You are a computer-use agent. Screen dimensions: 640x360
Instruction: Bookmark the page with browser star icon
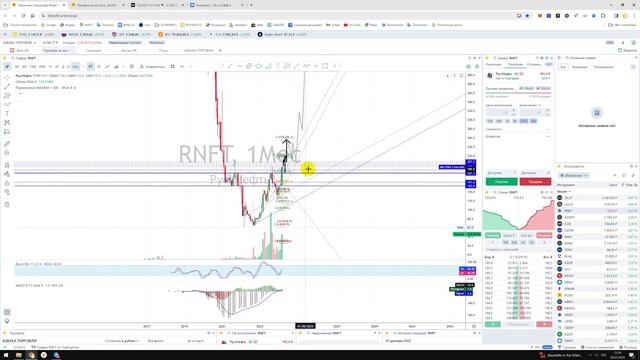(x=527, y=16)
